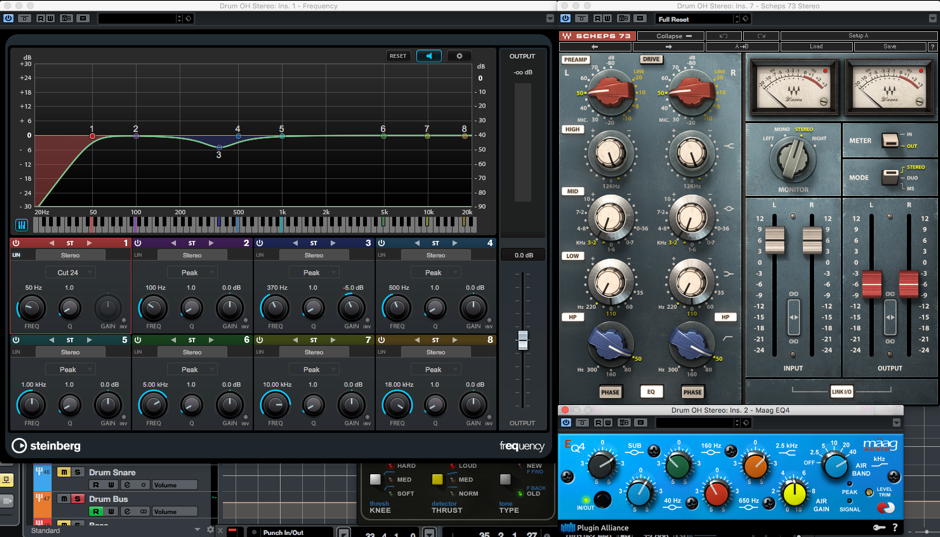Click the speaker listen icon above EQ graph
The width and height of the screenshot is (940, 537).
[x=428, y=56]
